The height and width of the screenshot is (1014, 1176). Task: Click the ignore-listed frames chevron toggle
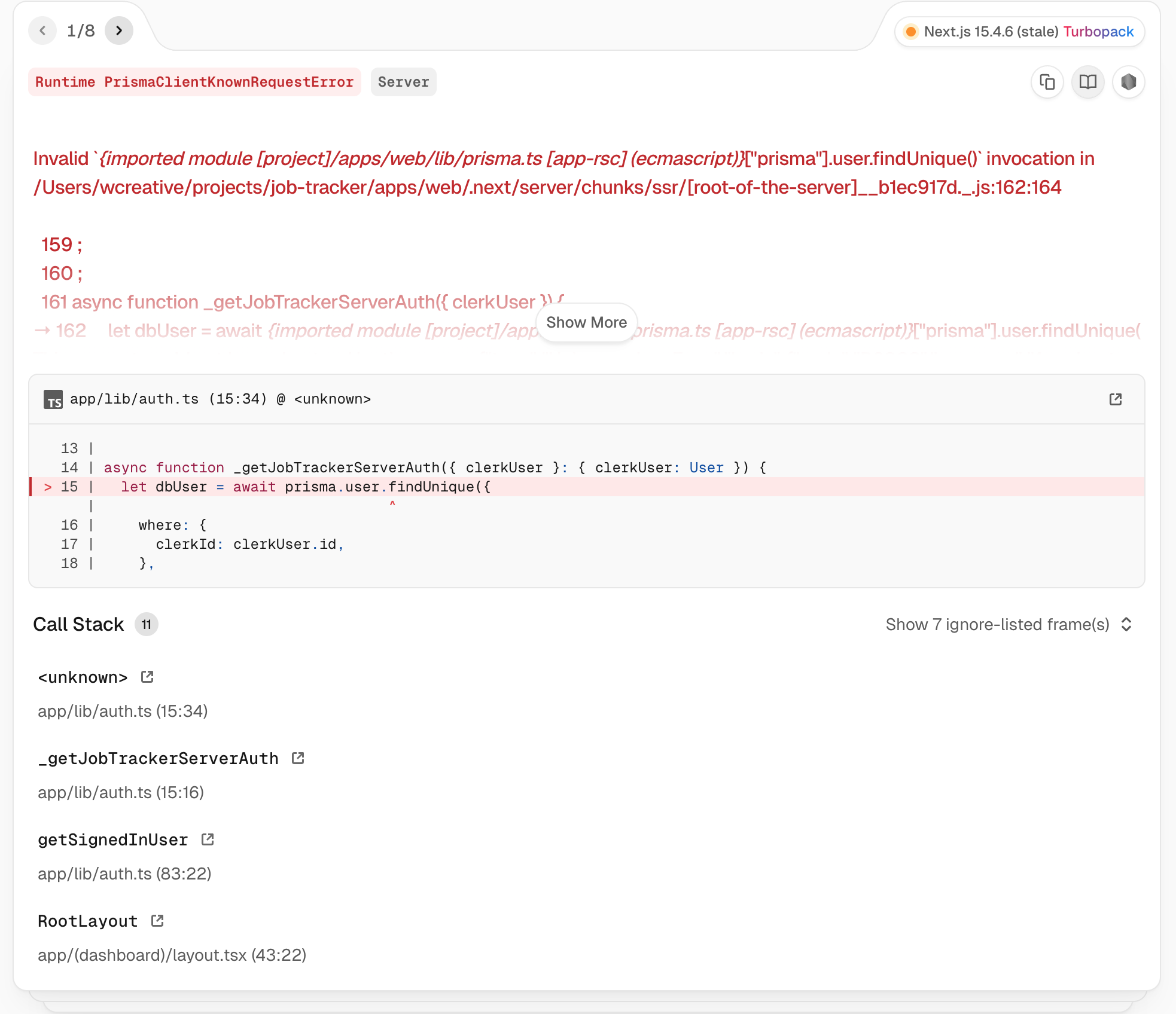[1126, 624]
